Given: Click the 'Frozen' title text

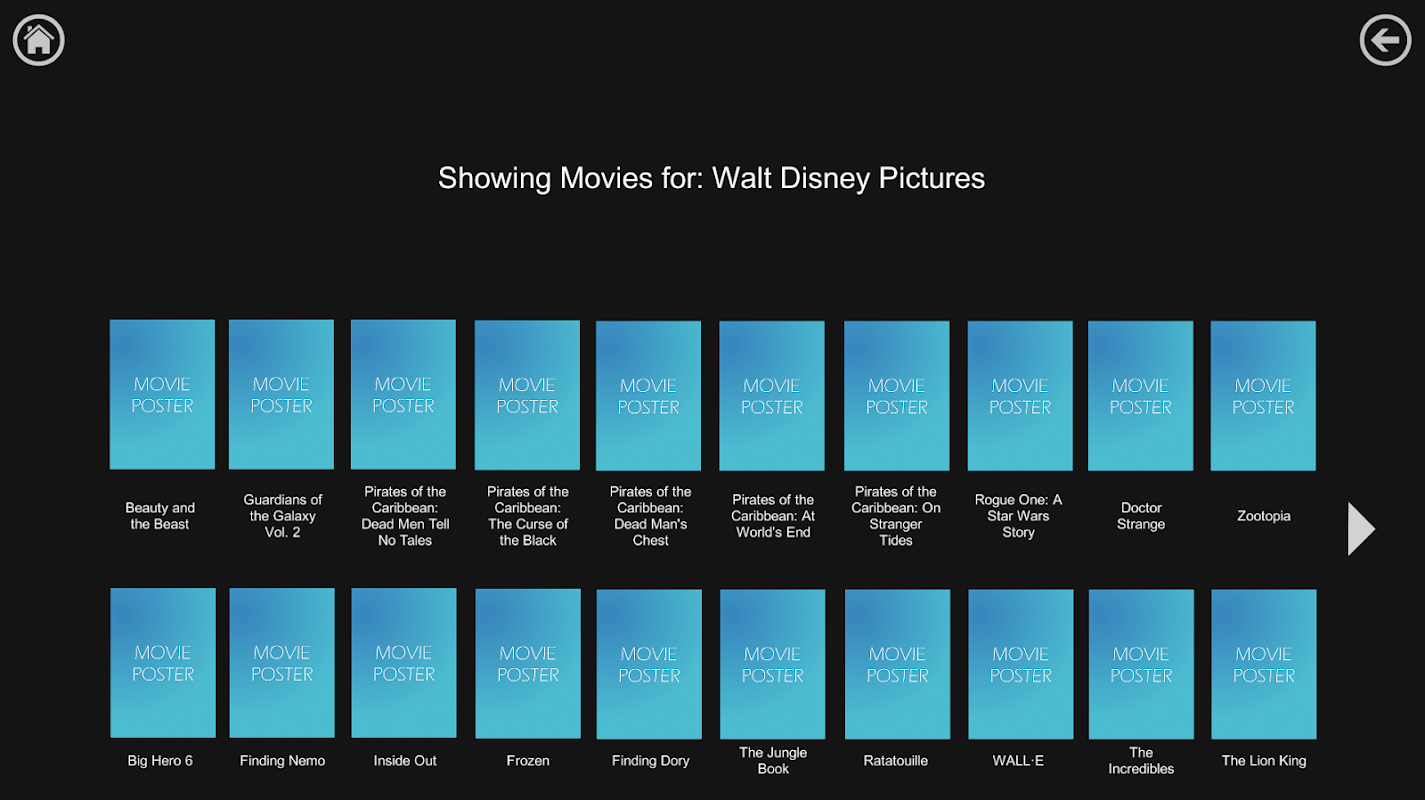Looking at the screenshot, I should (528, 761).
